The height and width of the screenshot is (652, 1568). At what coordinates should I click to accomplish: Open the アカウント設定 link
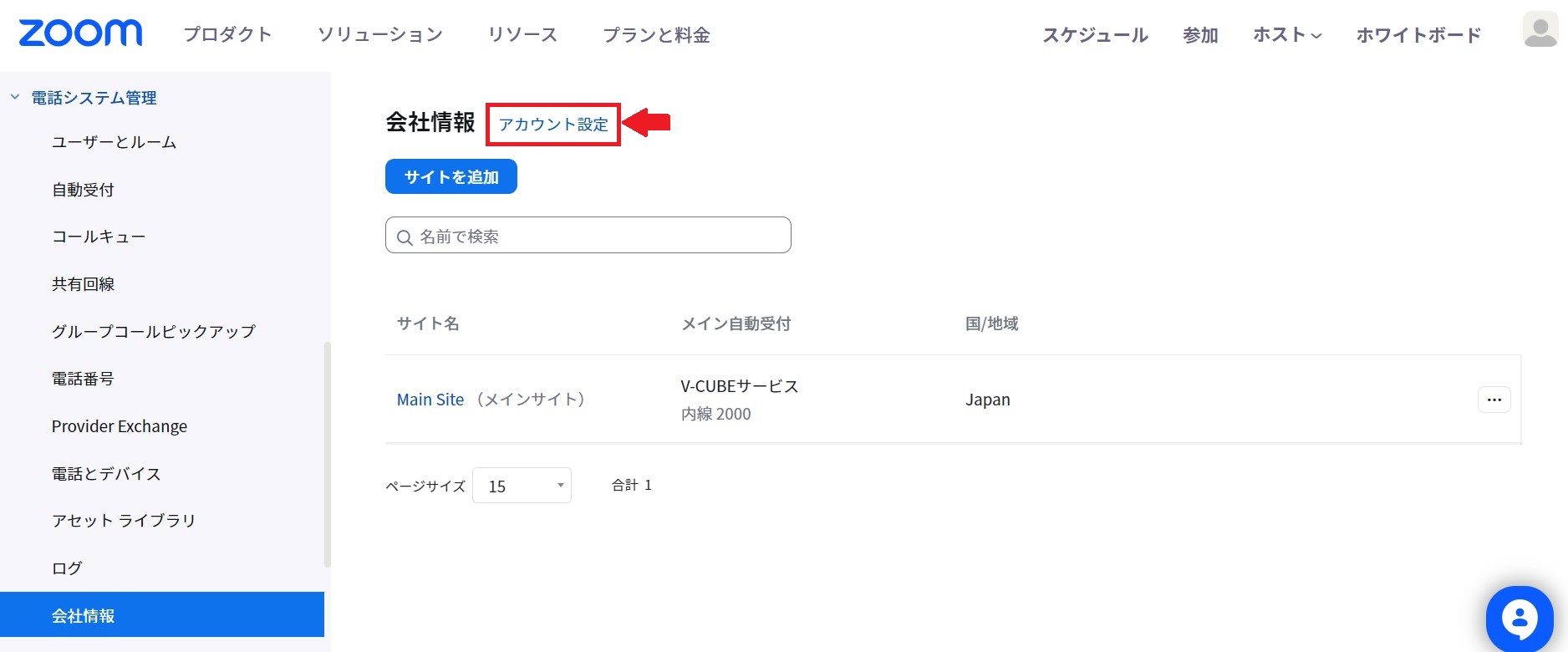(x=553, y=125)
